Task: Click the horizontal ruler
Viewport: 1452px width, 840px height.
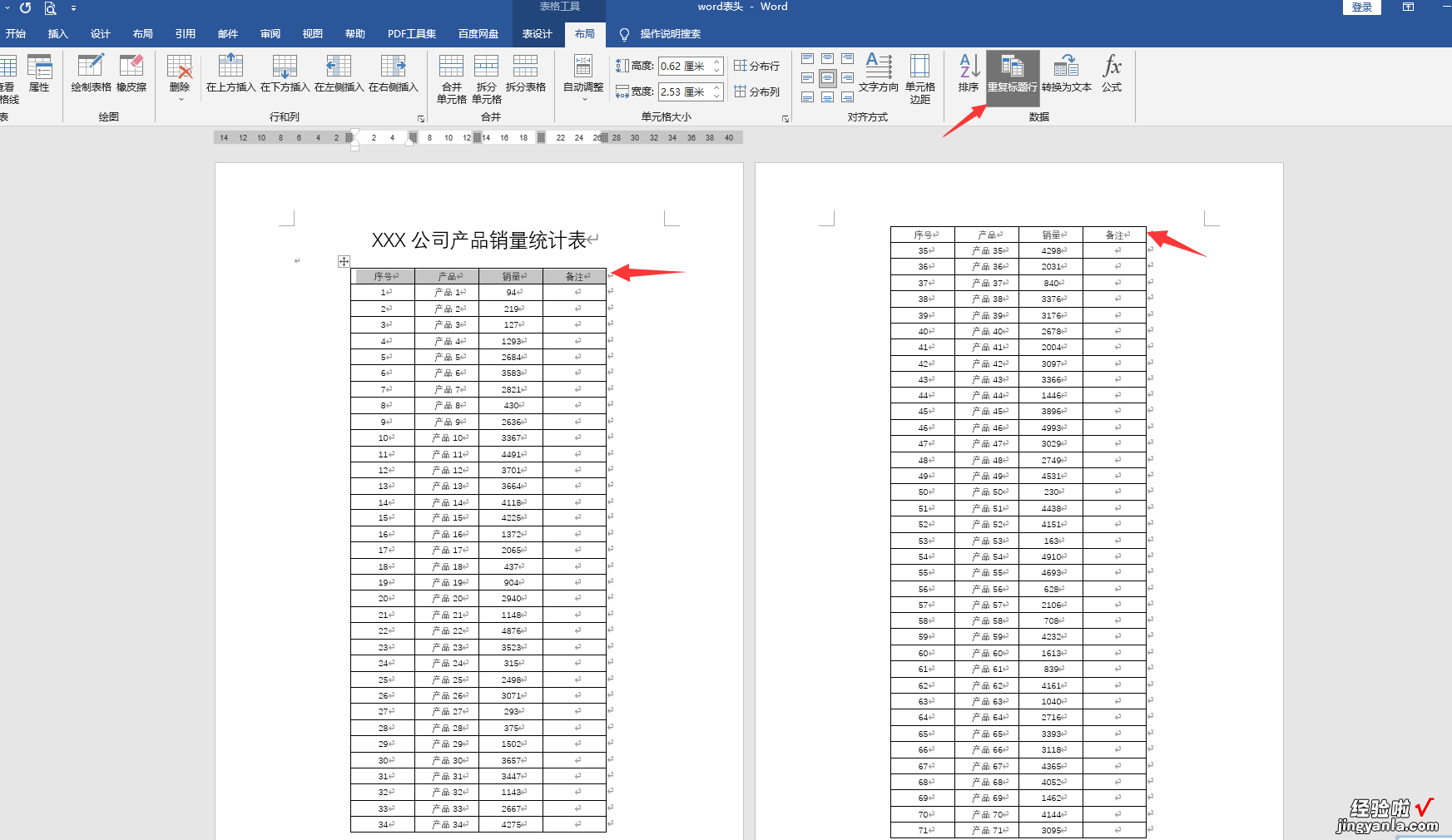Action: [478, 138]
